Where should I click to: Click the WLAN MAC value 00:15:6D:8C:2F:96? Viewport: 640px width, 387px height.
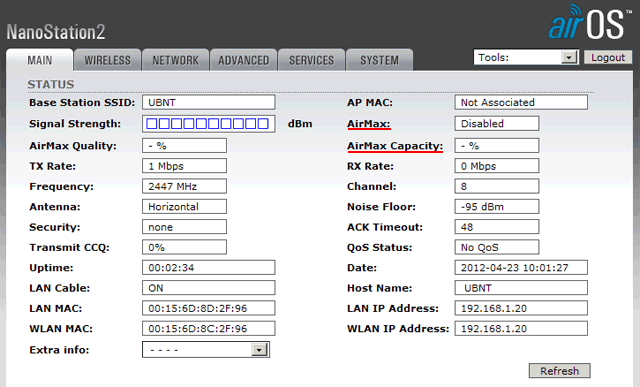click(x=209, y=329)
